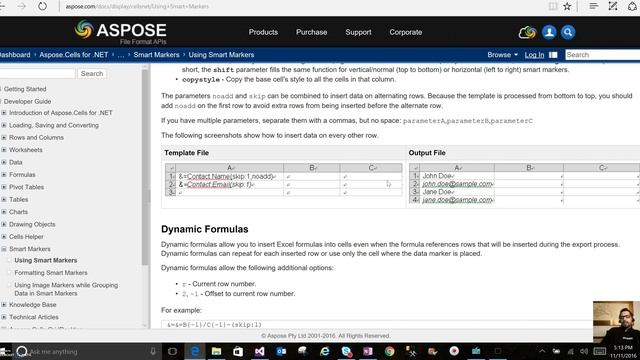
Task: Expand the breadcrumb ellipsis
Action: (121, 55)
